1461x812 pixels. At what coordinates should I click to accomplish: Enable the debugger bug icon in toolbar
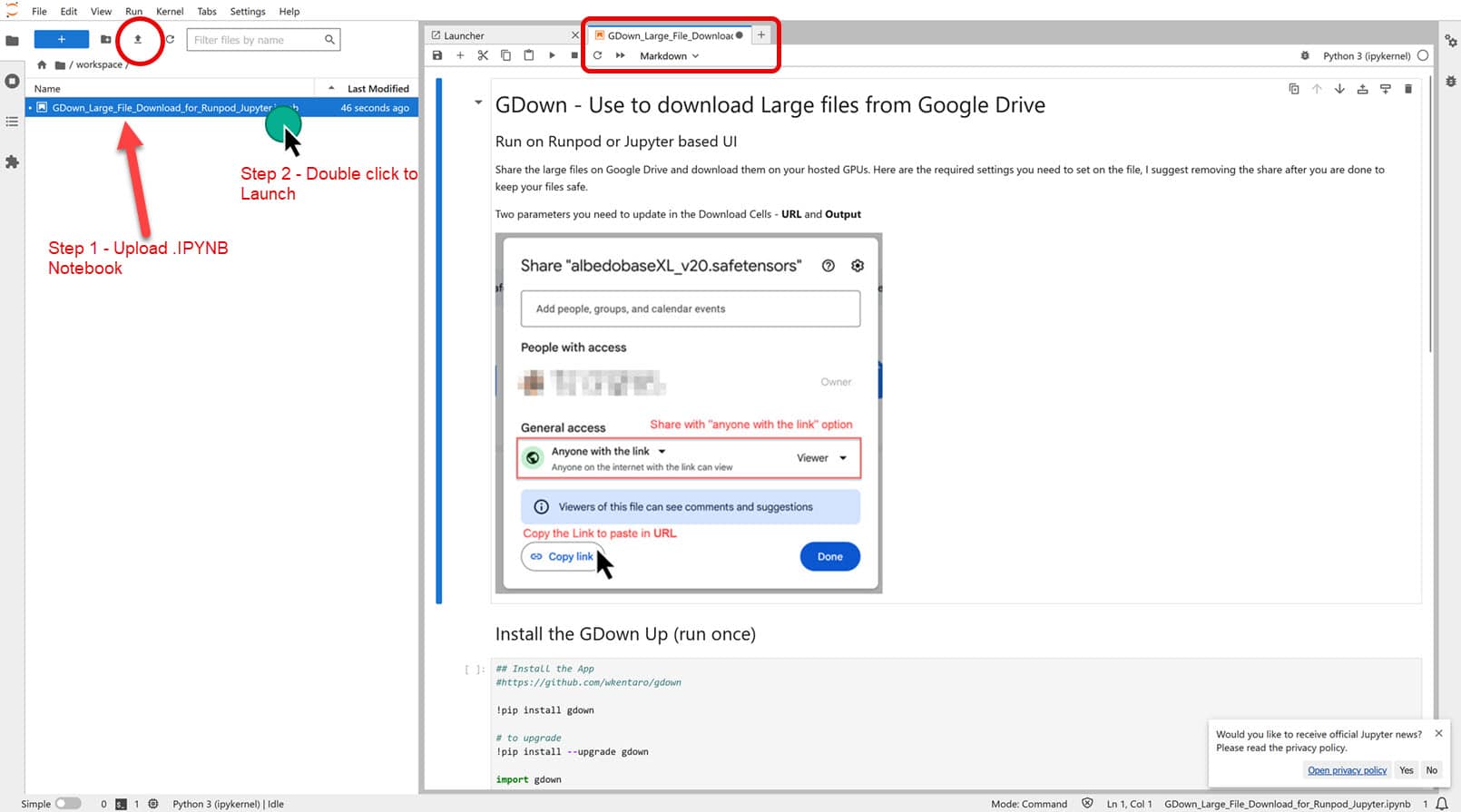pos(1305,55)
